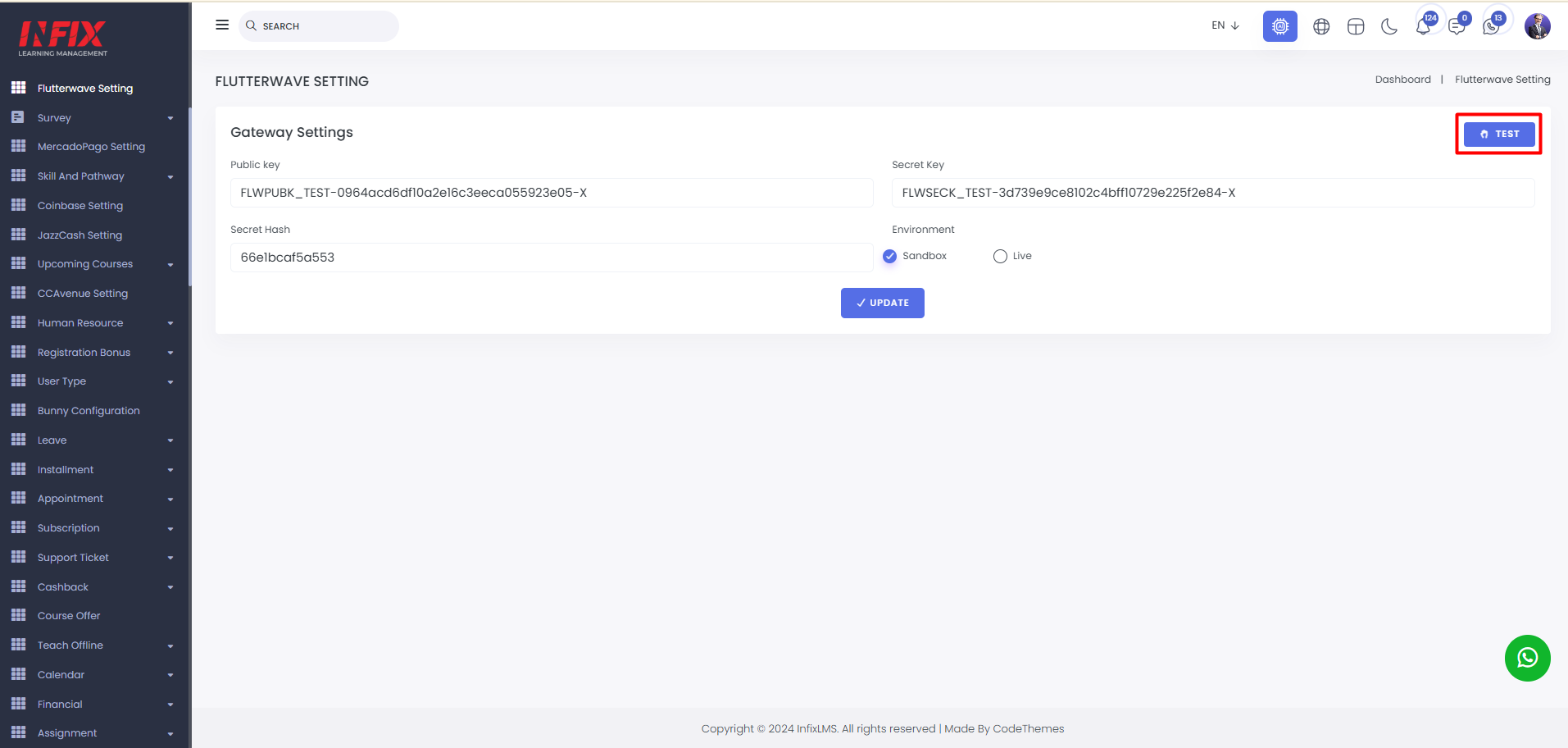Expand the Skill And Pathway arrow
The image size is (1568, 748).
tap(170, 176)
